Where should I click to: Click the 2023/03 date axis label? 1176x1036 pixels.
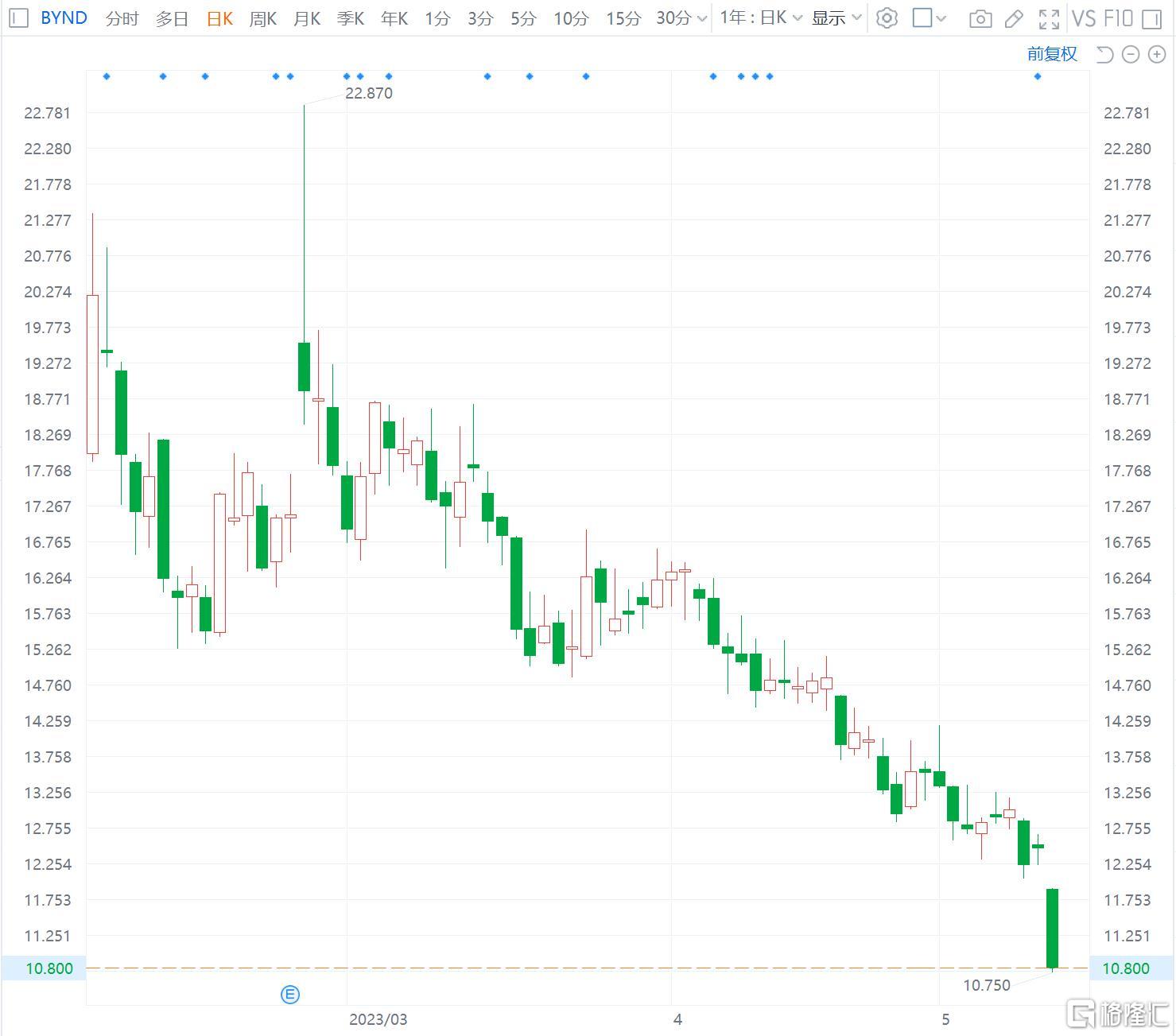tap(378, 1019)
